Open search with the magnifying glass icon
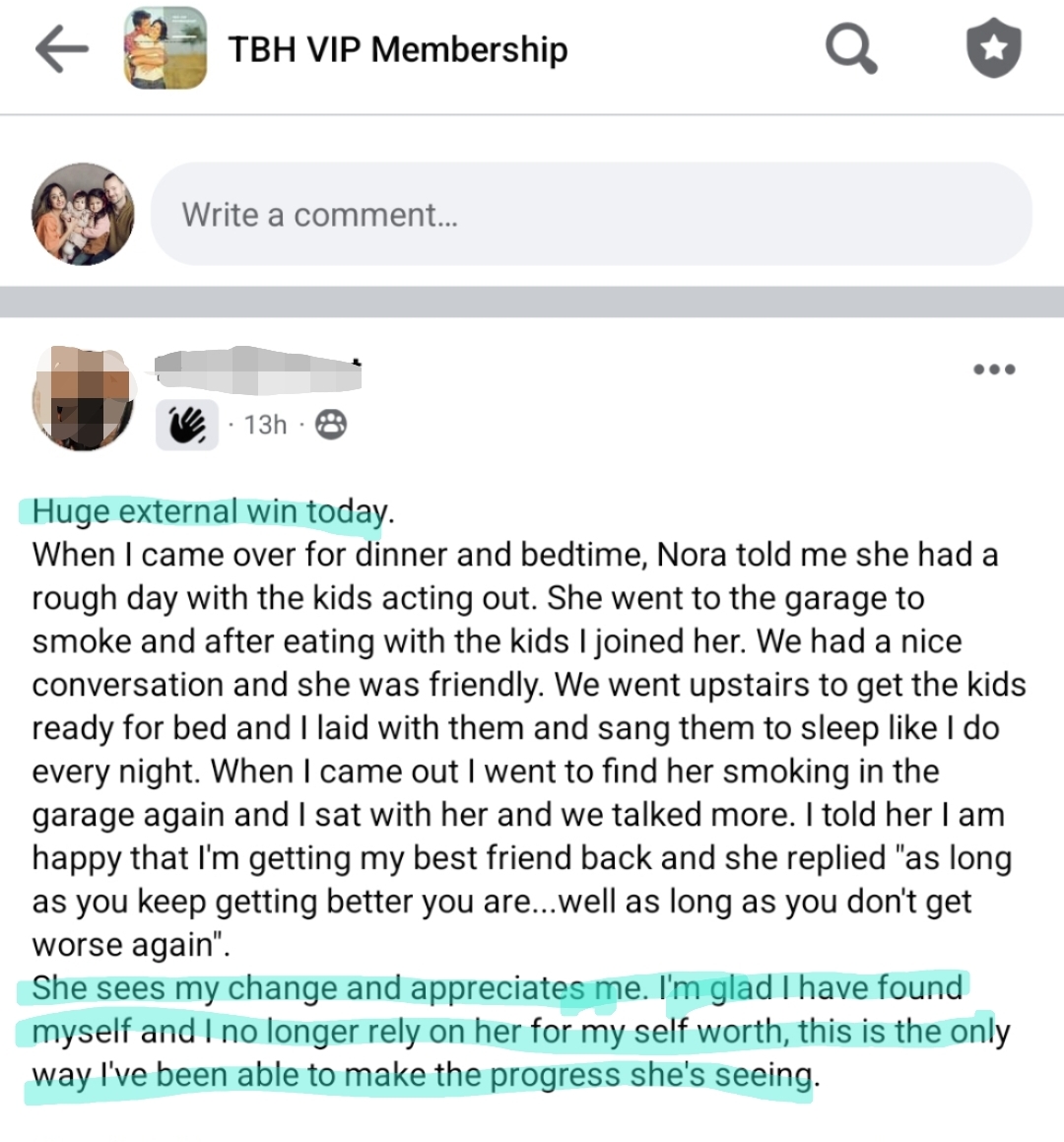Viewport: 1064px width, 1142px height. click(x=850, y=49)
